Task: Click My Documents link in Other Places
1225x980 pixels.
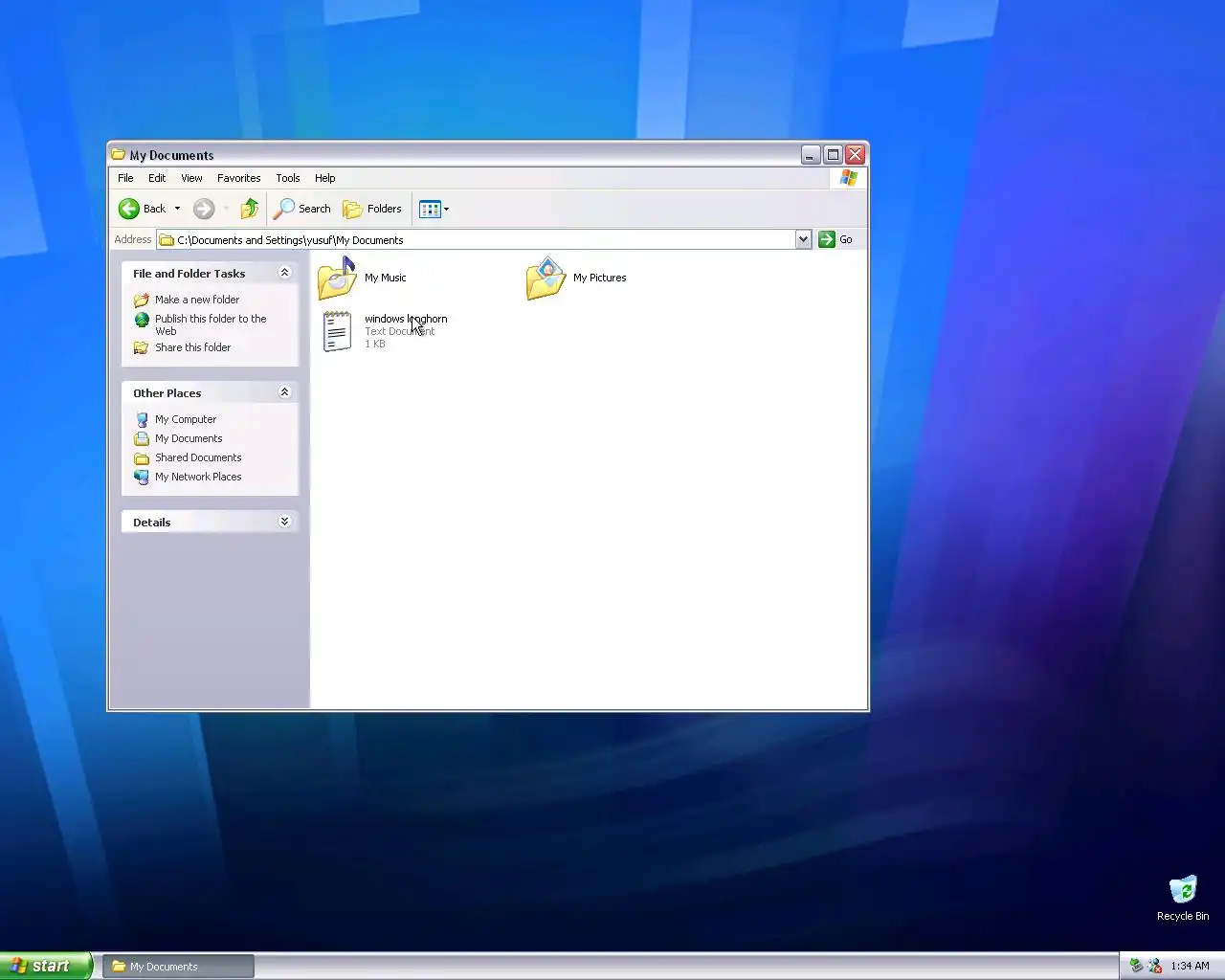Action: 189,438
